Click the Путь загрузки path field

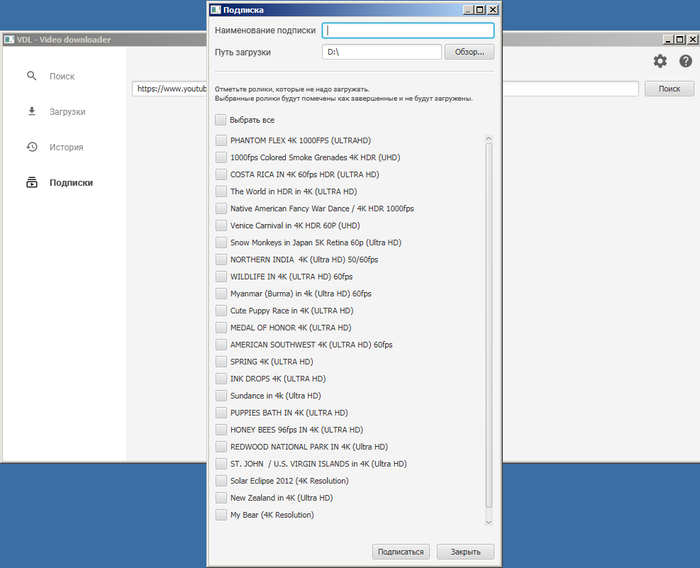click(382, 52)
